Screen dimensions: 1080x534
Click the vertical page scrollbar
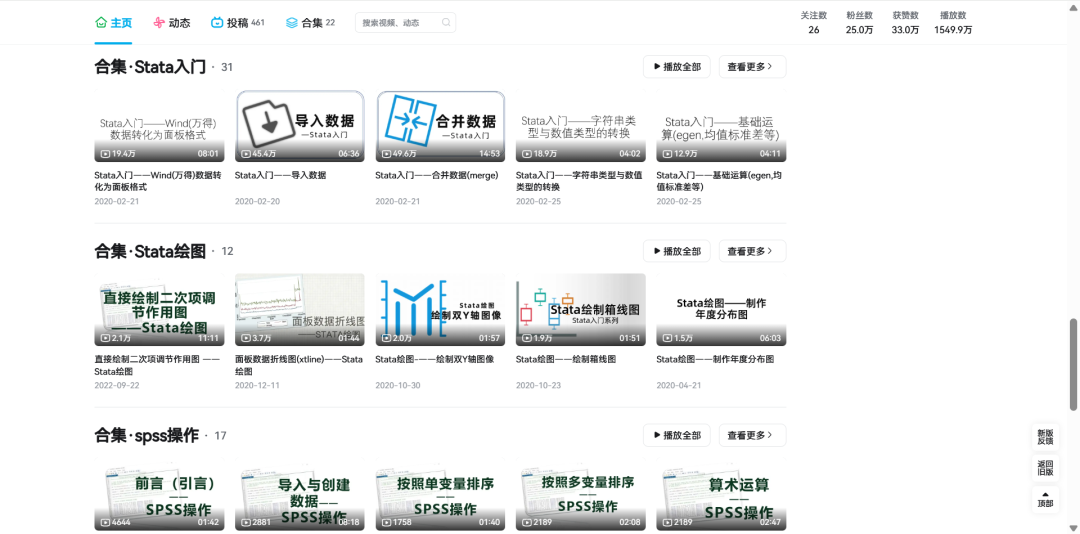[1074, 365]
